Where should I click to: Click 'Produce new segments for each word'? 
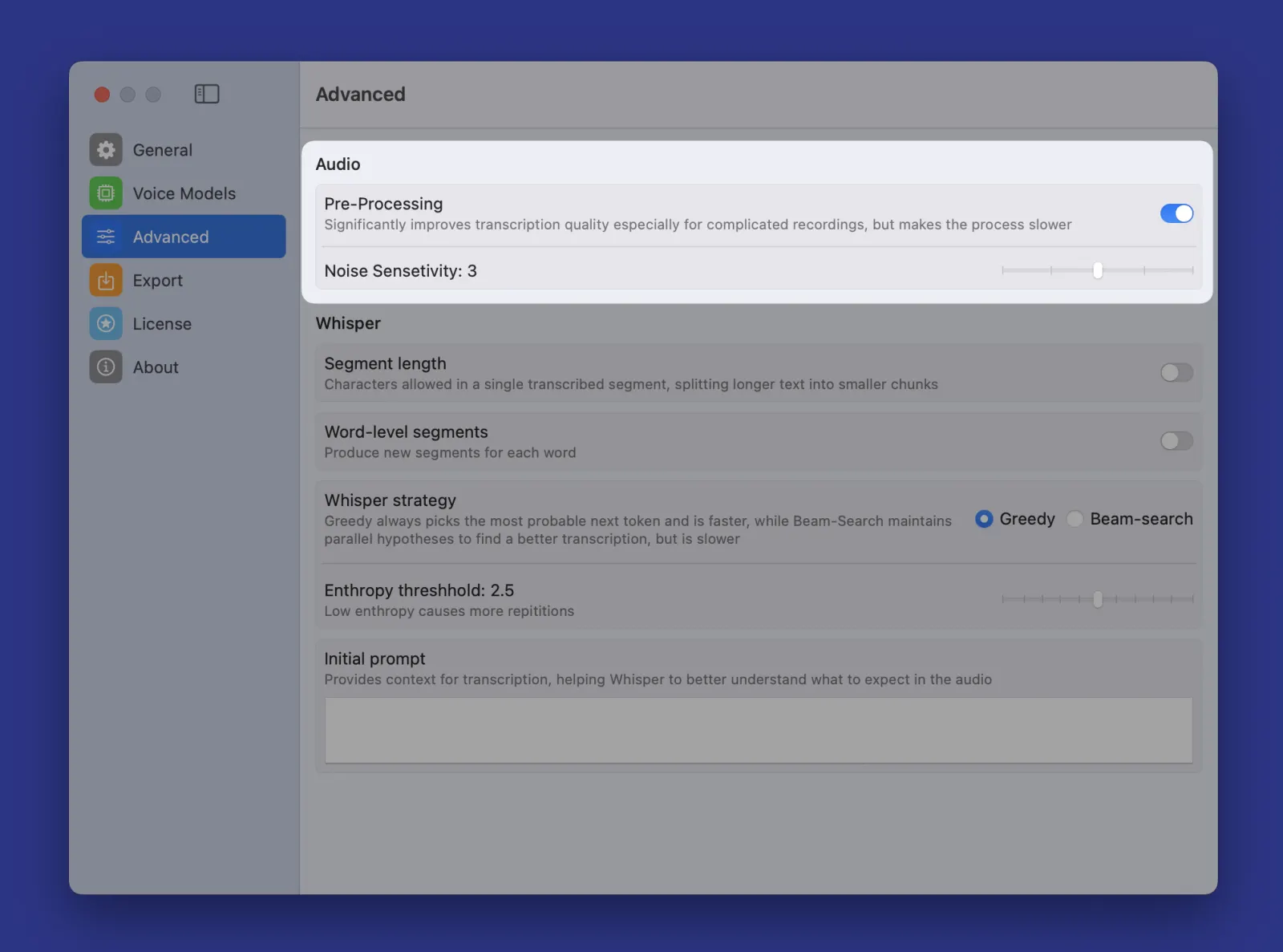pos(450,452)
